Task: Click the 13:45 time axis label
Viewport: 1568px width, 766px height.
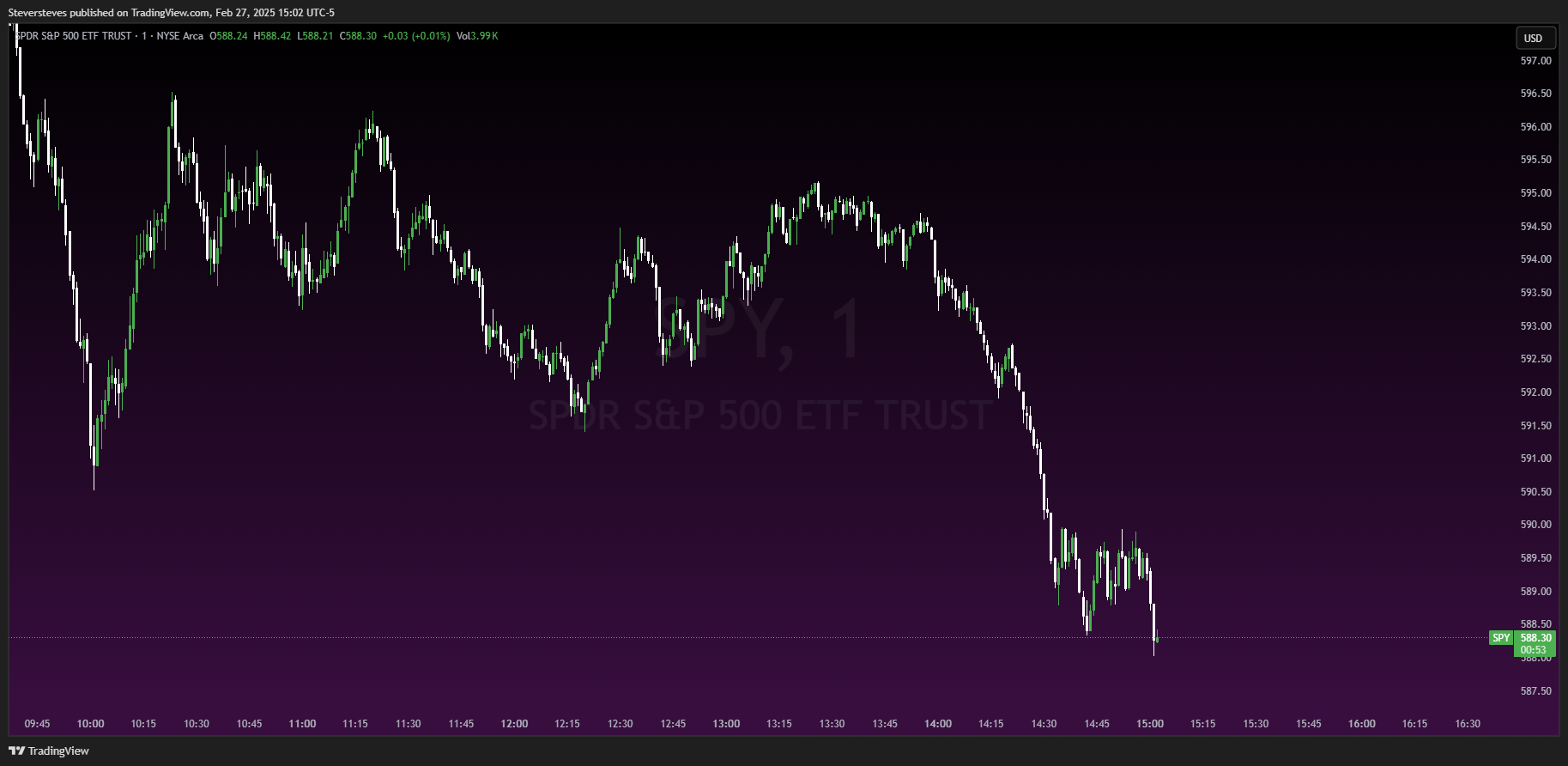Action: pyautogui.click(x=885, y=724)
